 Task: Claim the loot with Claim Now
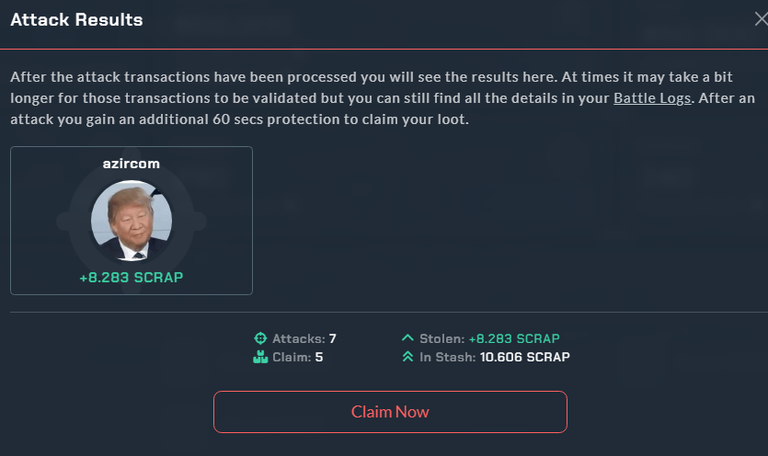(390, 412)
